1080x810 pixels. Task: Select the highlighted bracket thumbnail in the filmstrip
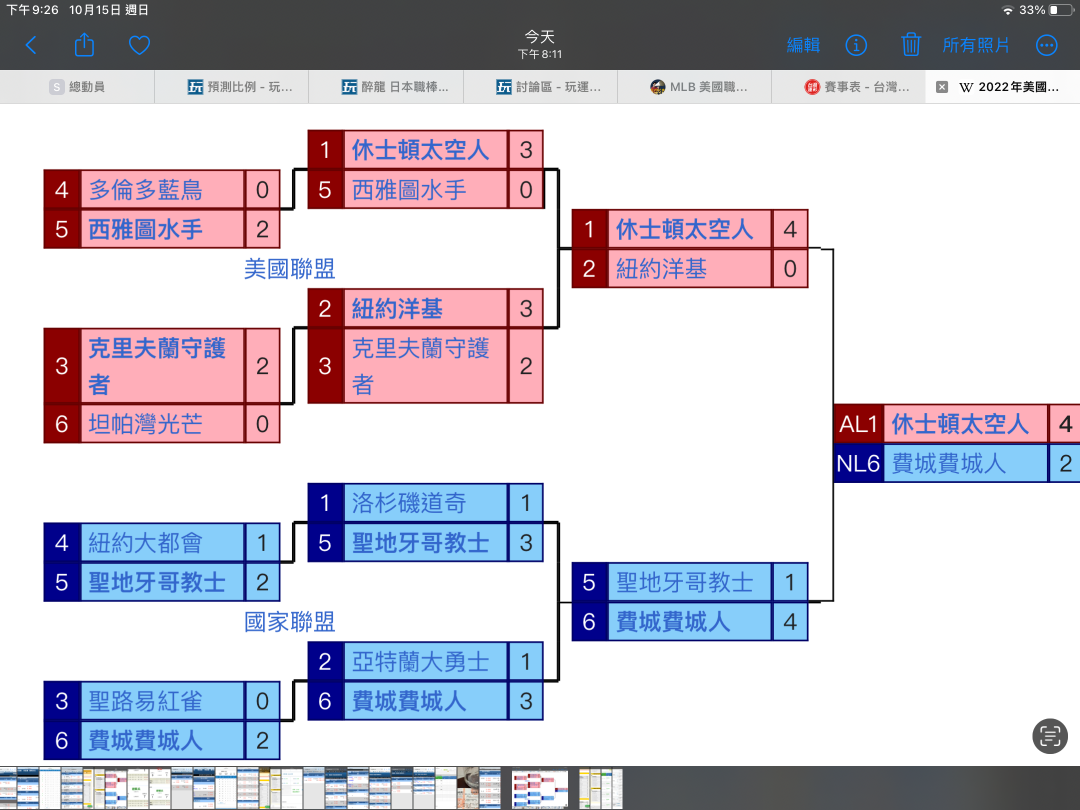(x=540, y=789)
